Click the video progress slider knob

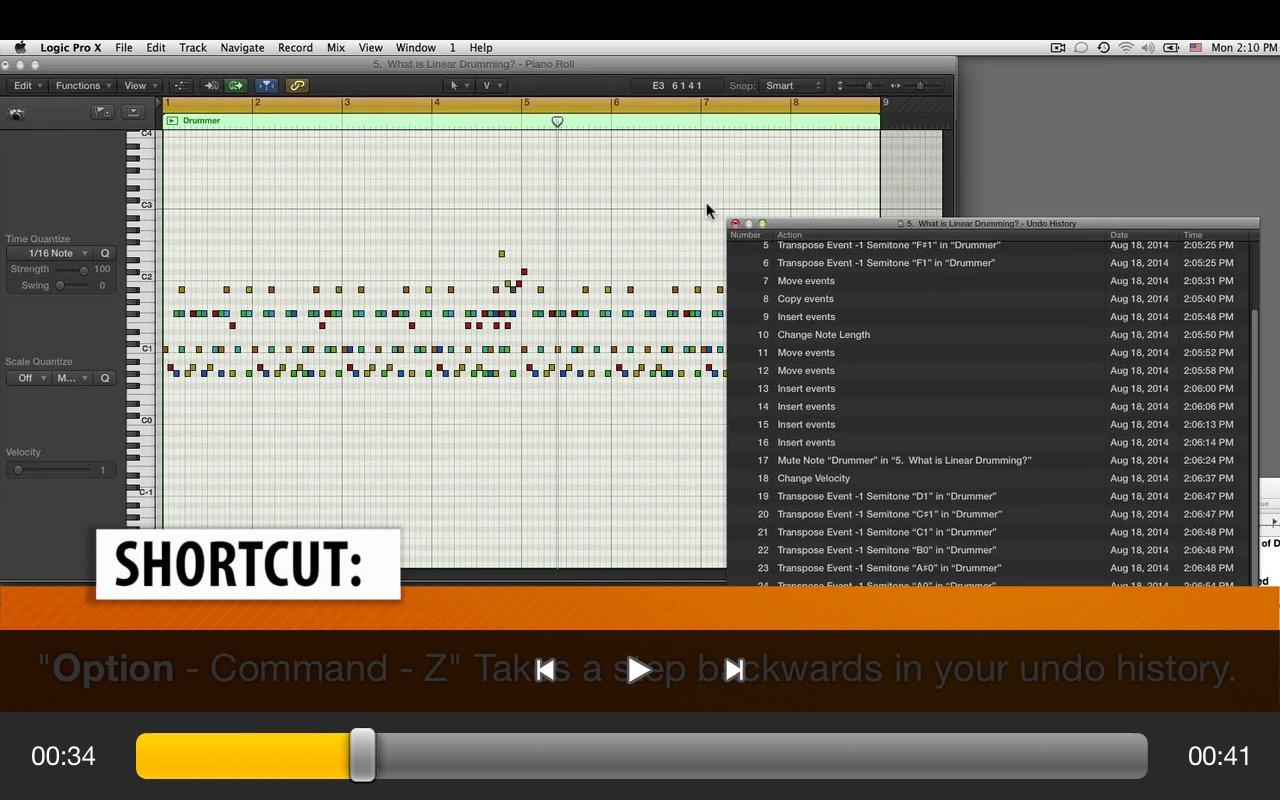click(x=362, y=755)
